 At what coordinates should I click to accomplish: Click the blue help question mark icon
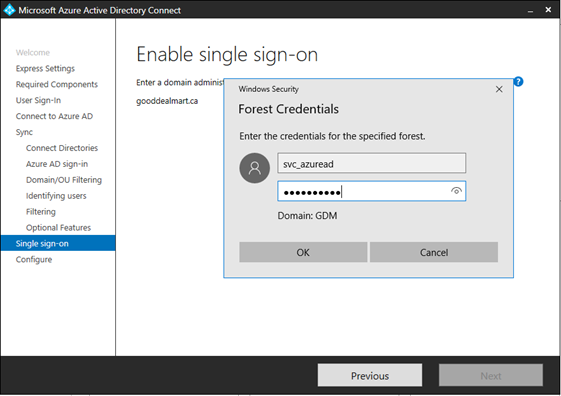[518, 82]
